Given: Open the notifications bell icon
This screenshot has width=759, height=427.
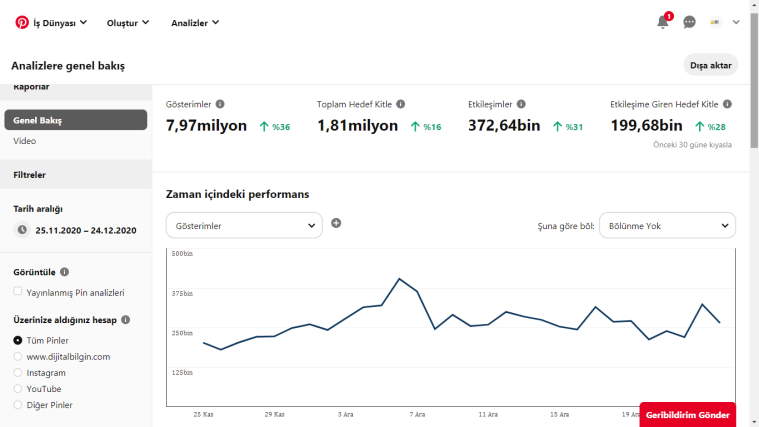Looking at the screenshot, I should (663, 22).
